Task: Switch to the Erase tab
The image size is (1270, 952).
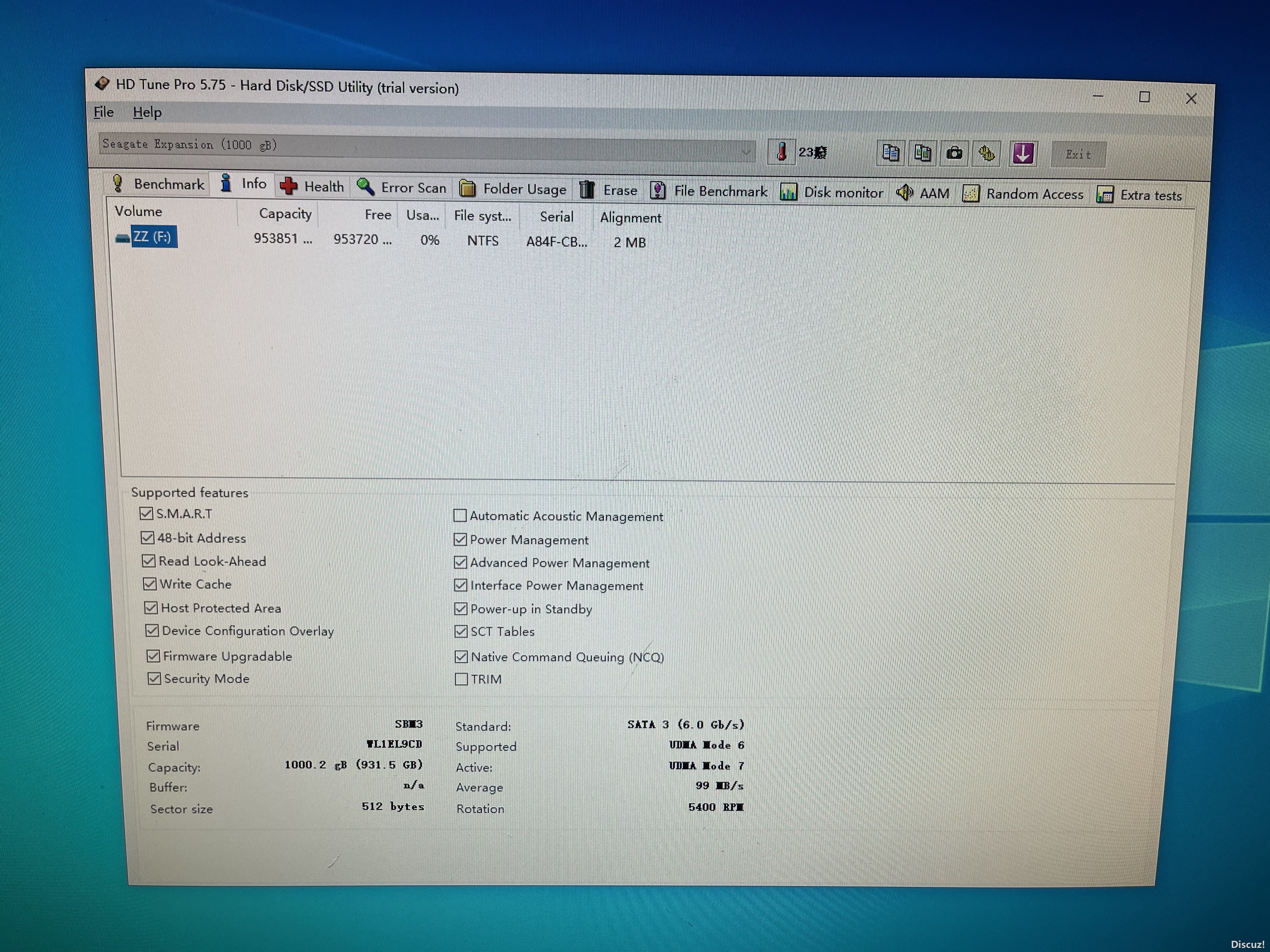Action: tap(609, 190)
